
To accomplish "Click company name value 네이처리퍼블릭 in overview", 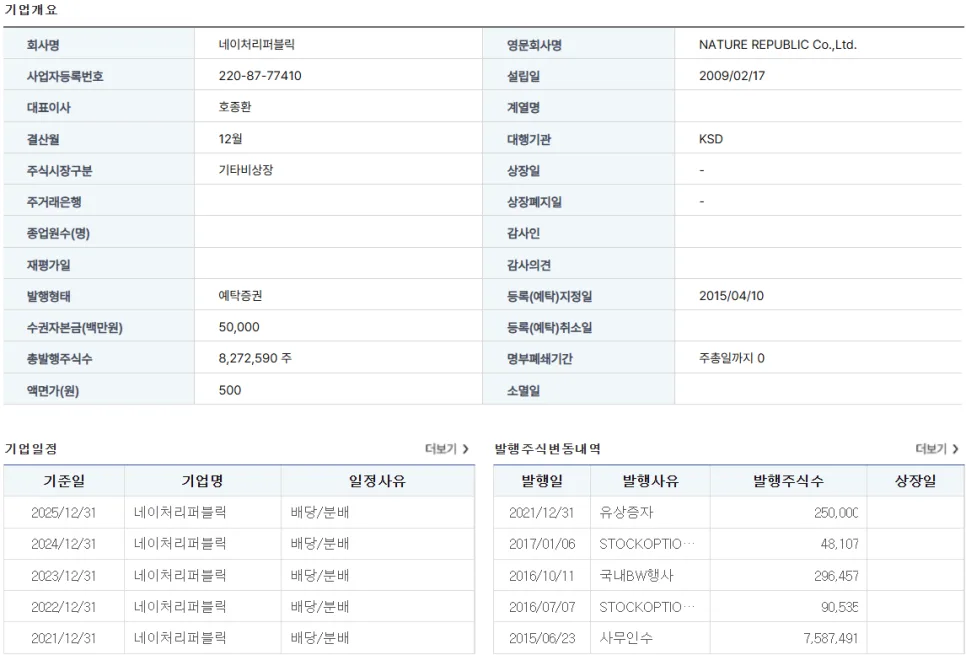I will tap(257, 44).
